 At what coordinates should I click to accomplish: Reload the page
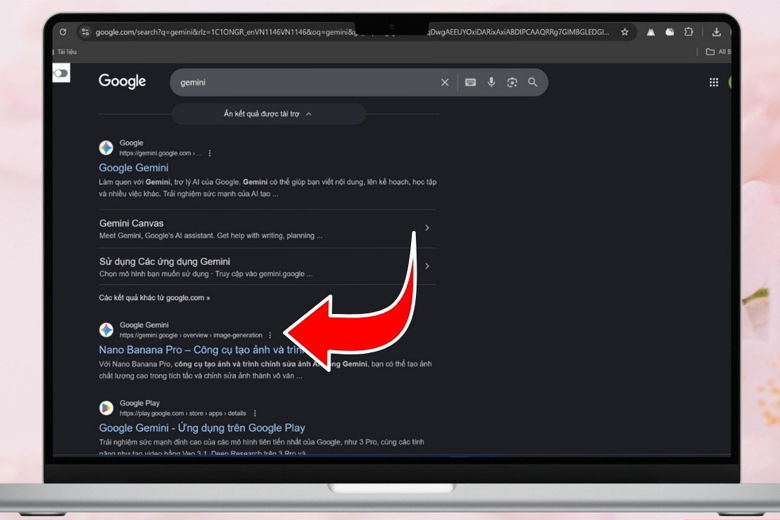pyautogui.click(x=63, y=32)
